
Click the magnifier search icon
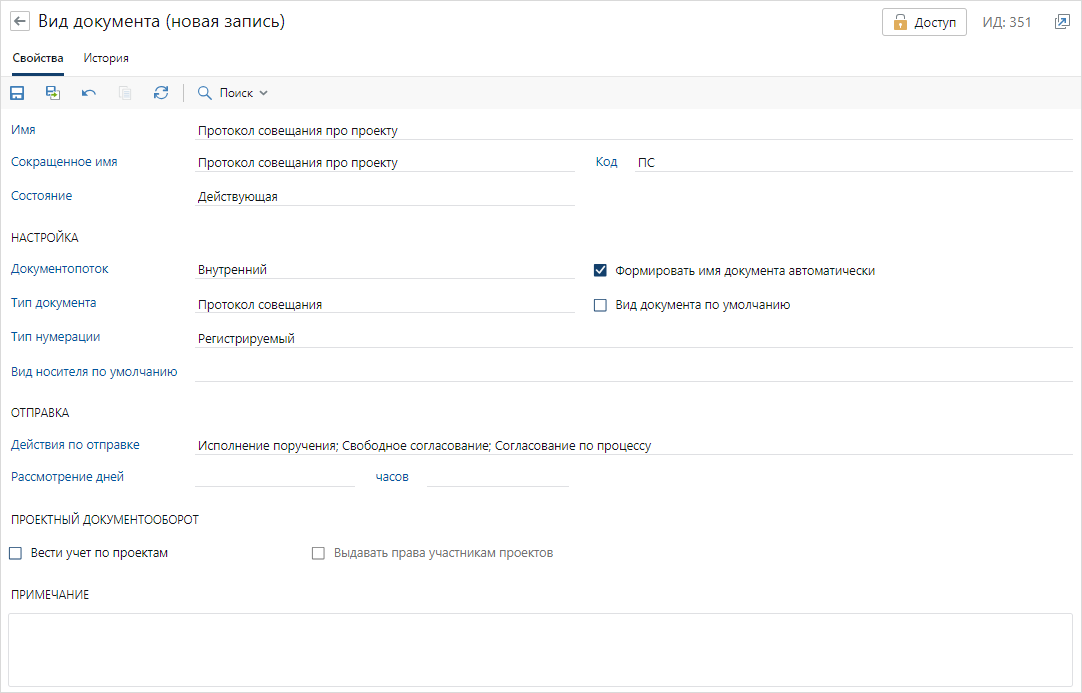205,93
